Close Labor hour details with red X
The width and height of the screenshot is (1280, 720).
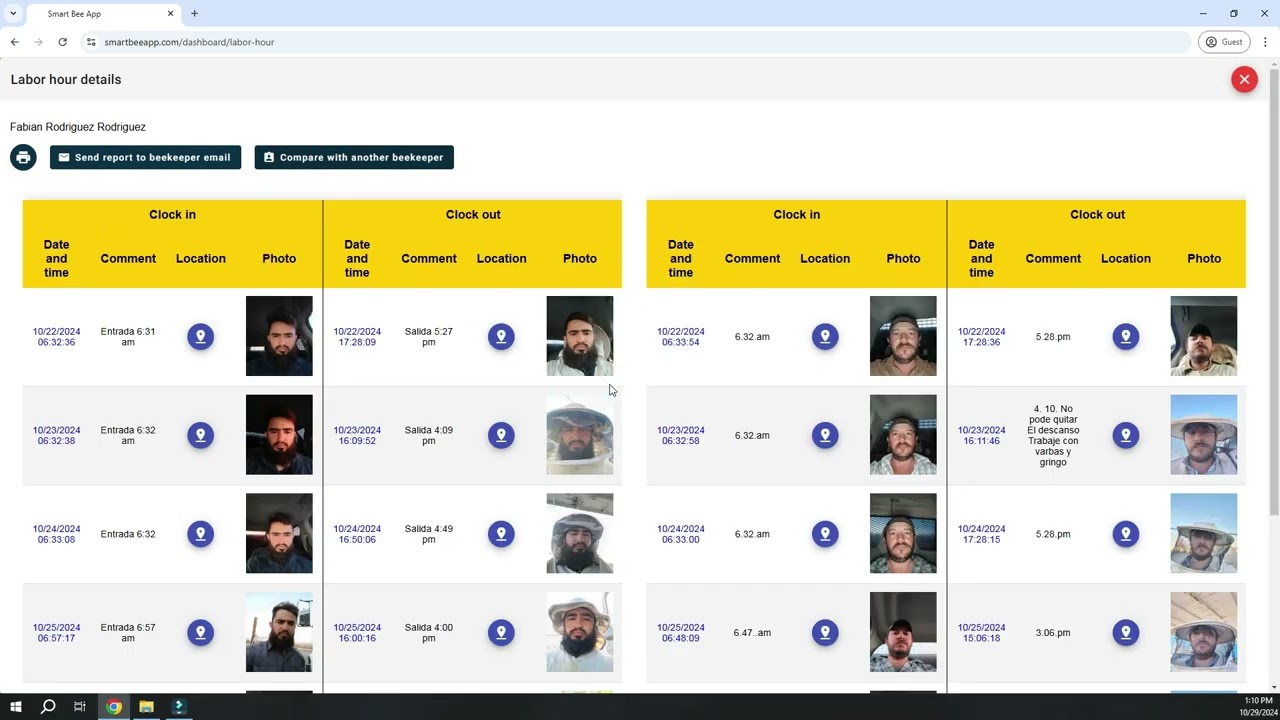pos(1244,79)
